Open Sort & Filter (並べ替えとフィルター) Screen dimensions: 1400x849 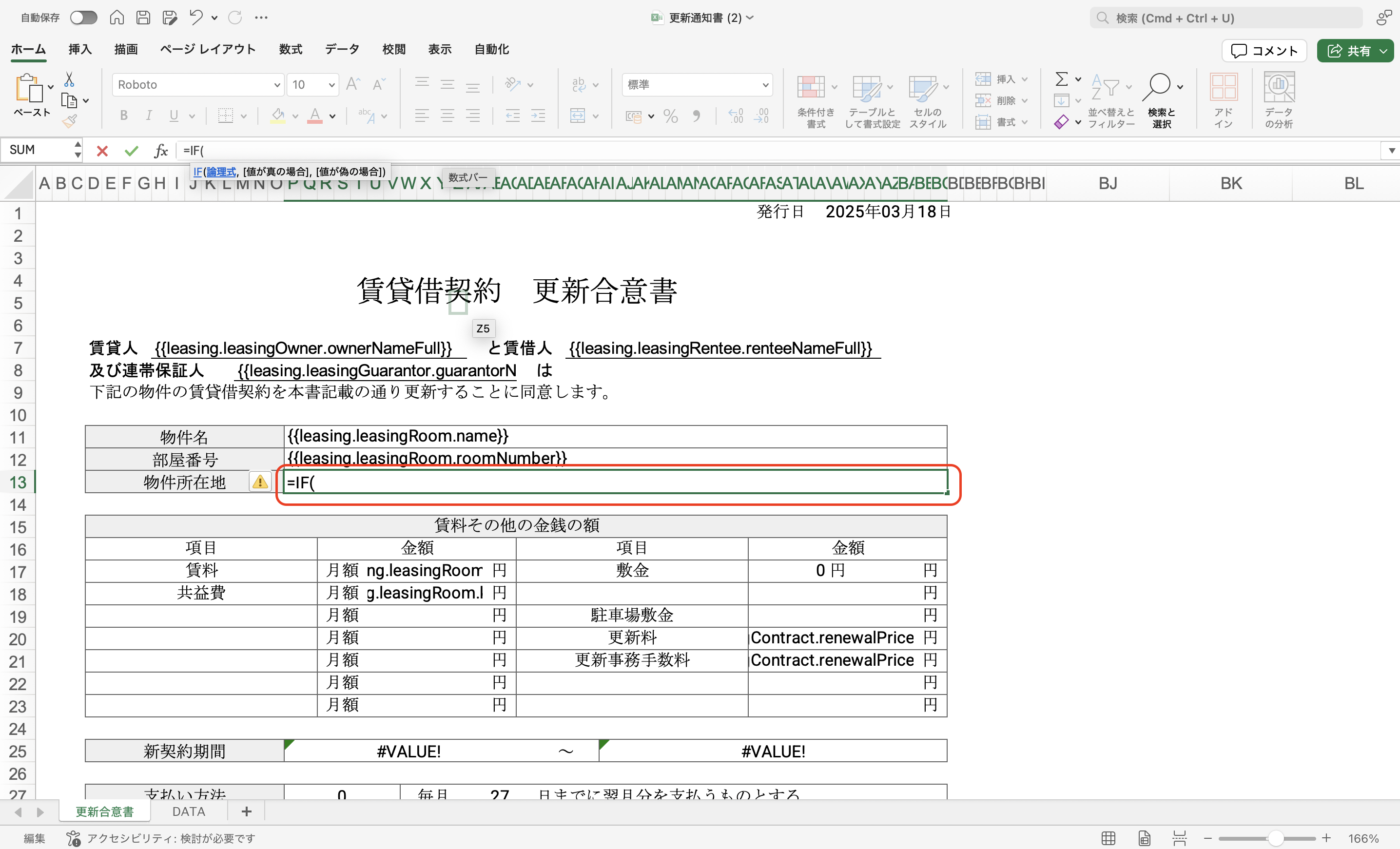1111,101
